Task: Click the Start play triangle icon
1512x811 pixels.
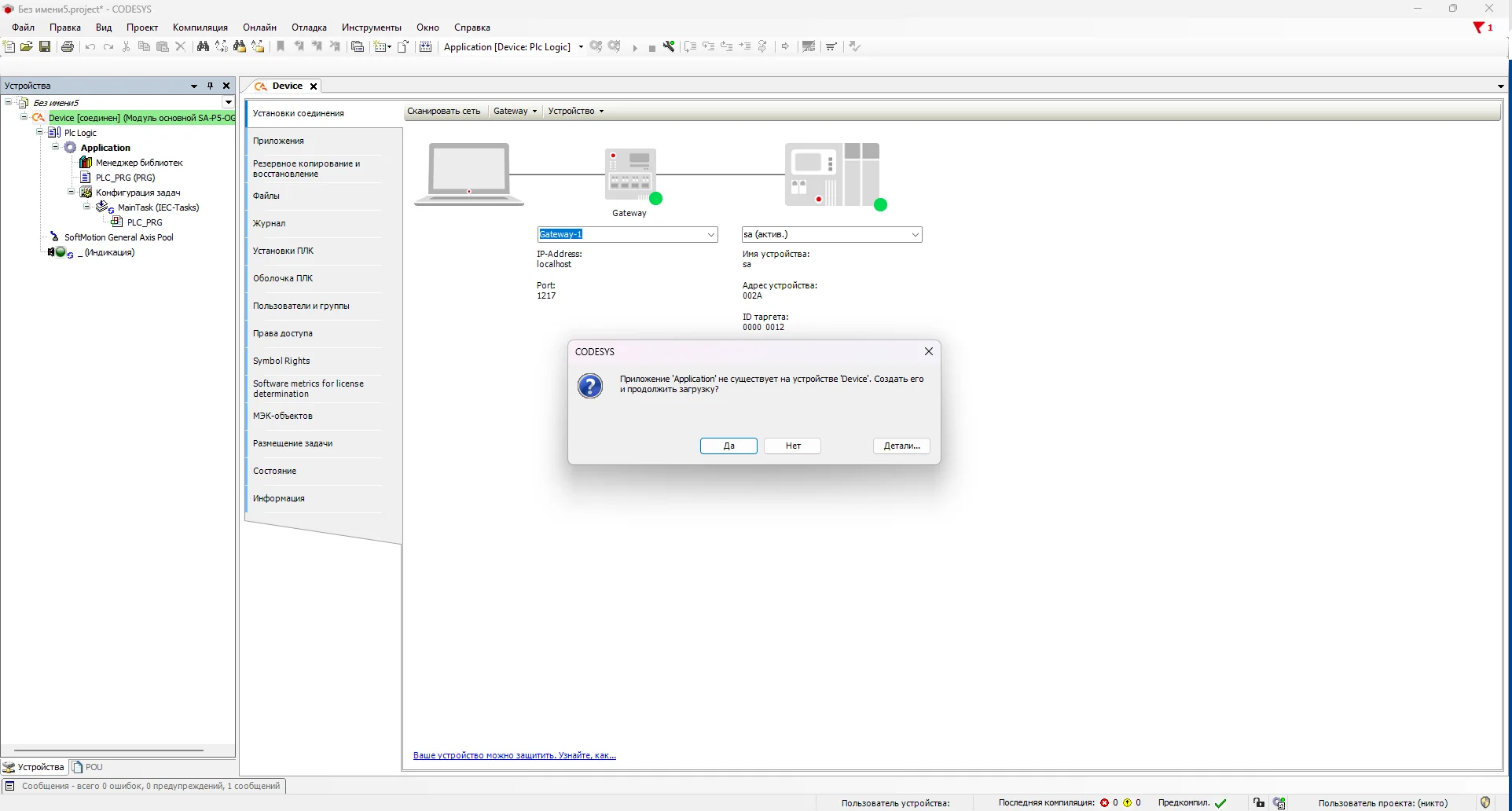Action: pyautogui.click(x=635, y=48)
